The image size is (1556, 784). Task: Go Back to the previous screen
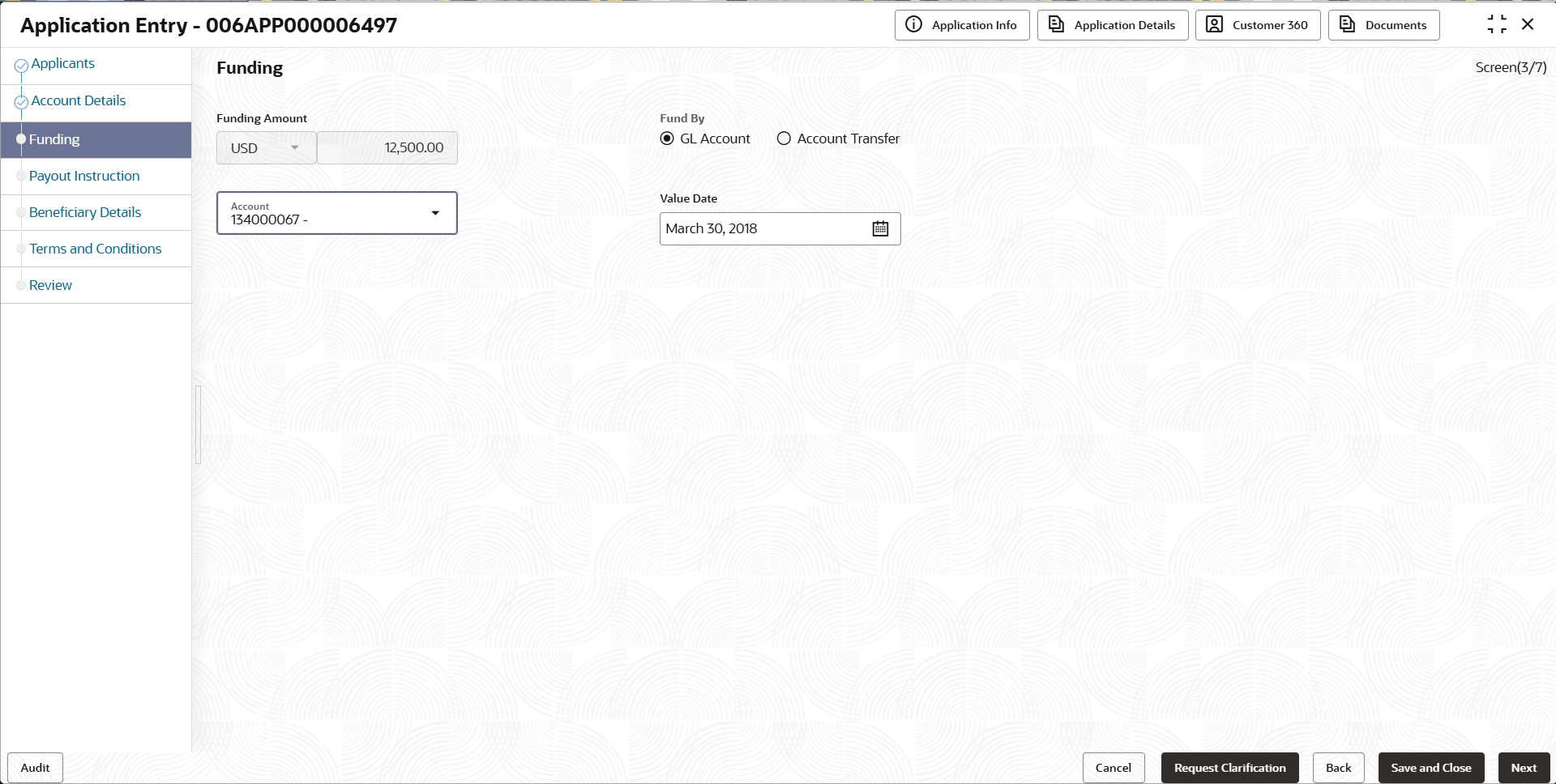[1338, 768]
